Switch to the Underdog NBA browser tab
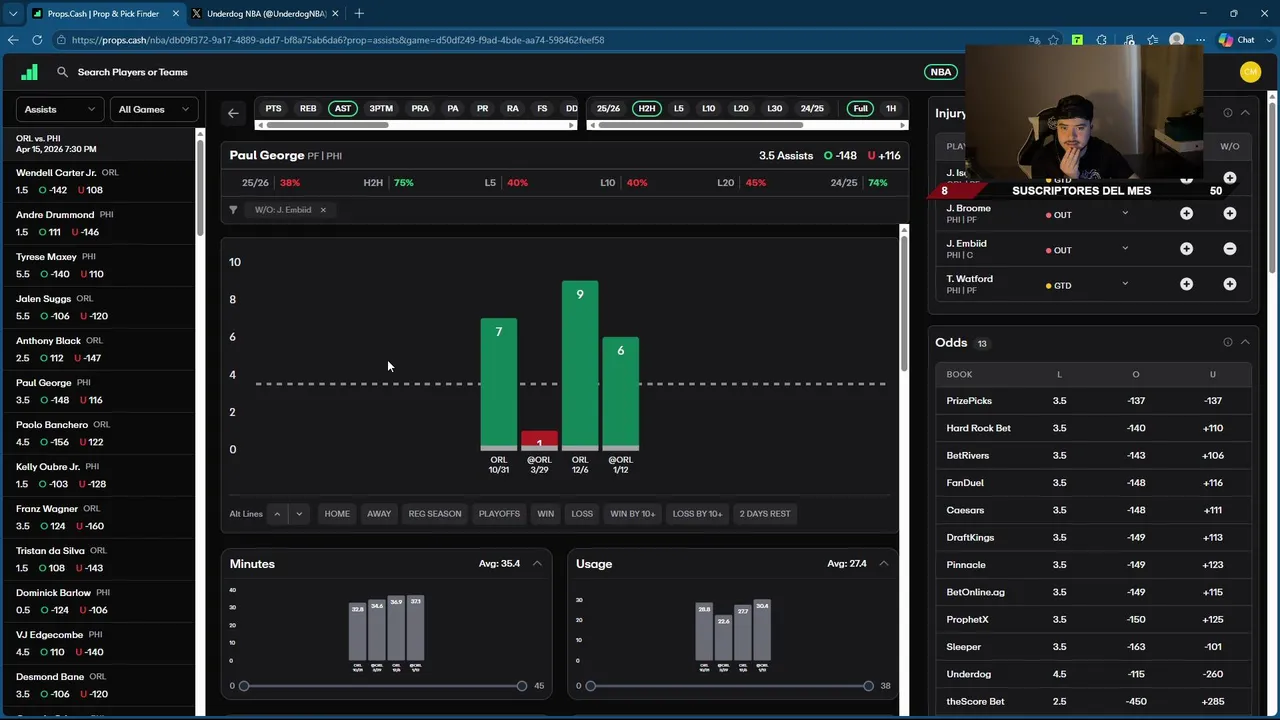1280x720 pixels. tap(264, 13)
